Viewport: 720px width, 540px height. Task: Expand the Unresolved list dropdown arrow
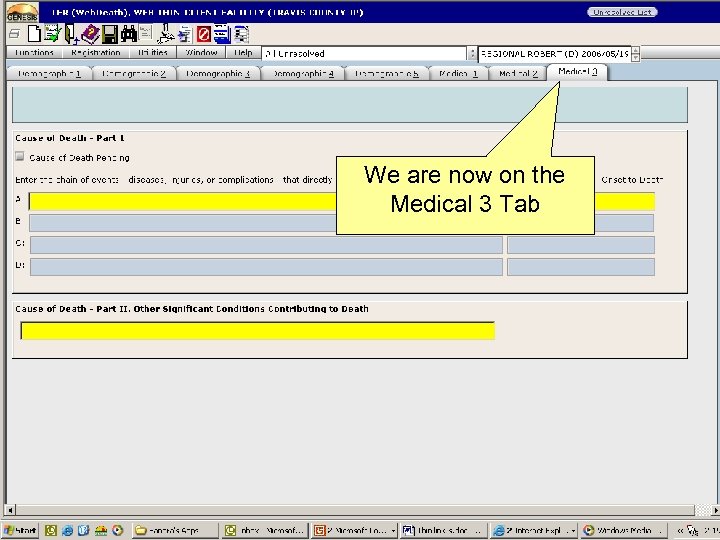click(472, 54)
